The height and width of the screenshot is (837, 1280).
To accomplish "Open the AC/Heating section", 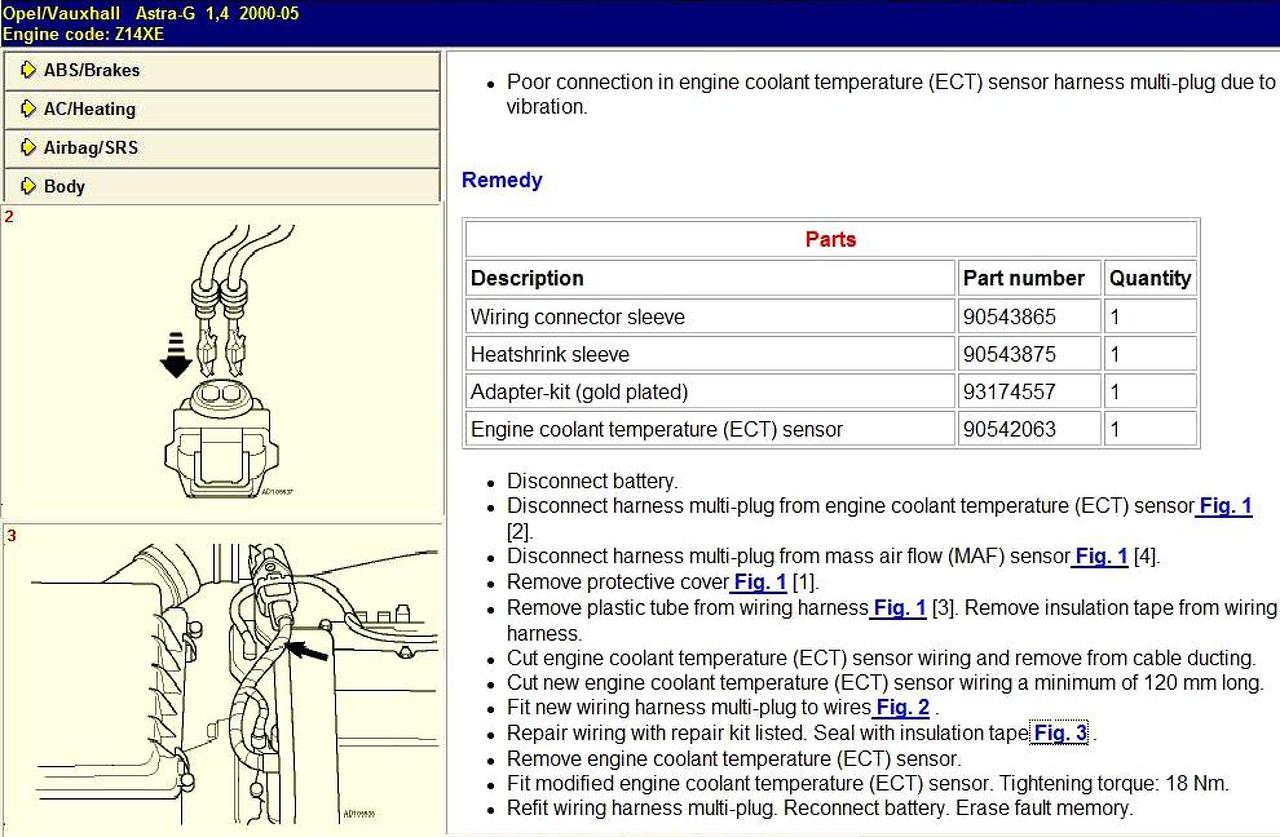I will (x=220, y=109).
